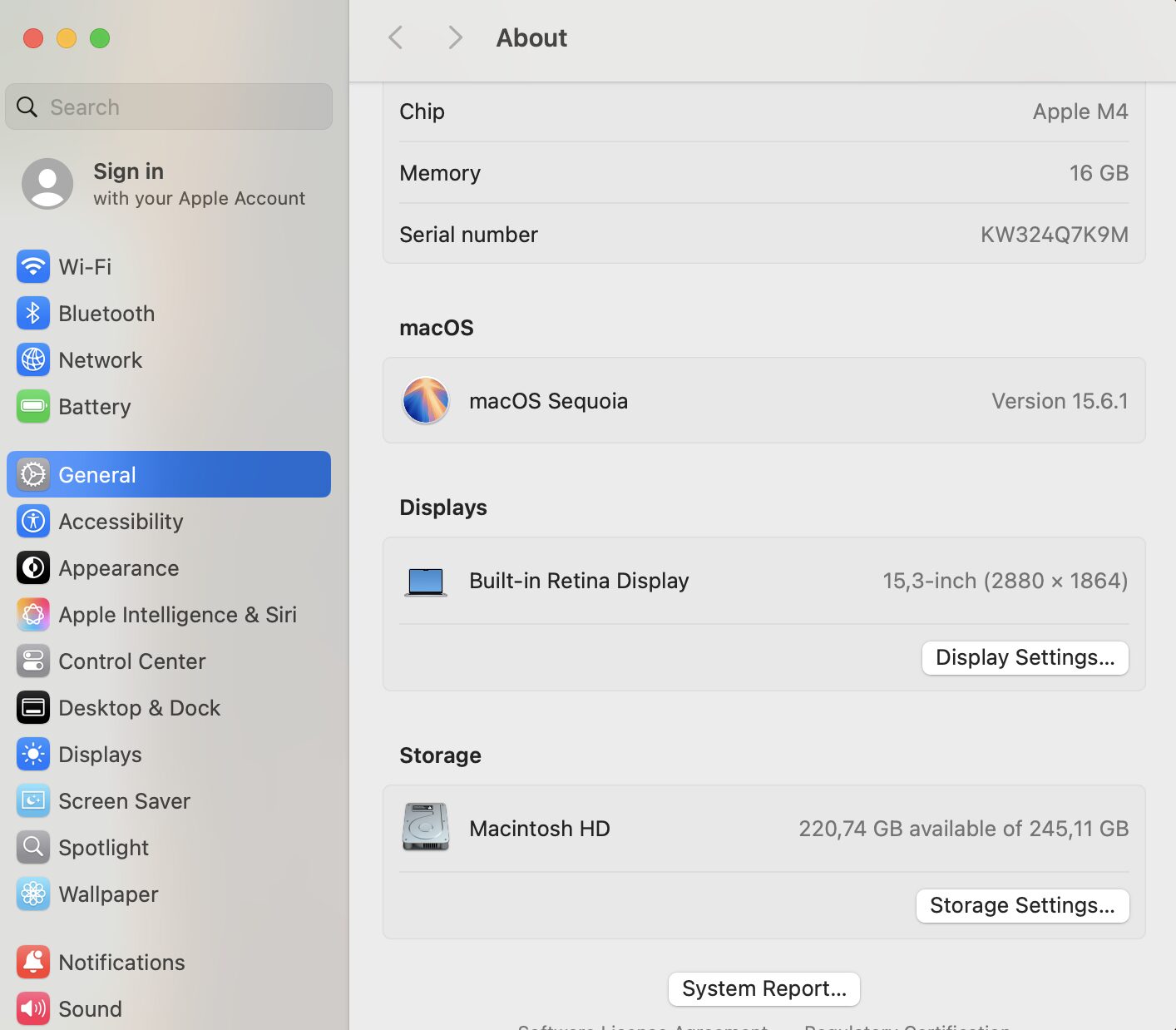Click the Accessibility icon in sidebar

(33, 522)
